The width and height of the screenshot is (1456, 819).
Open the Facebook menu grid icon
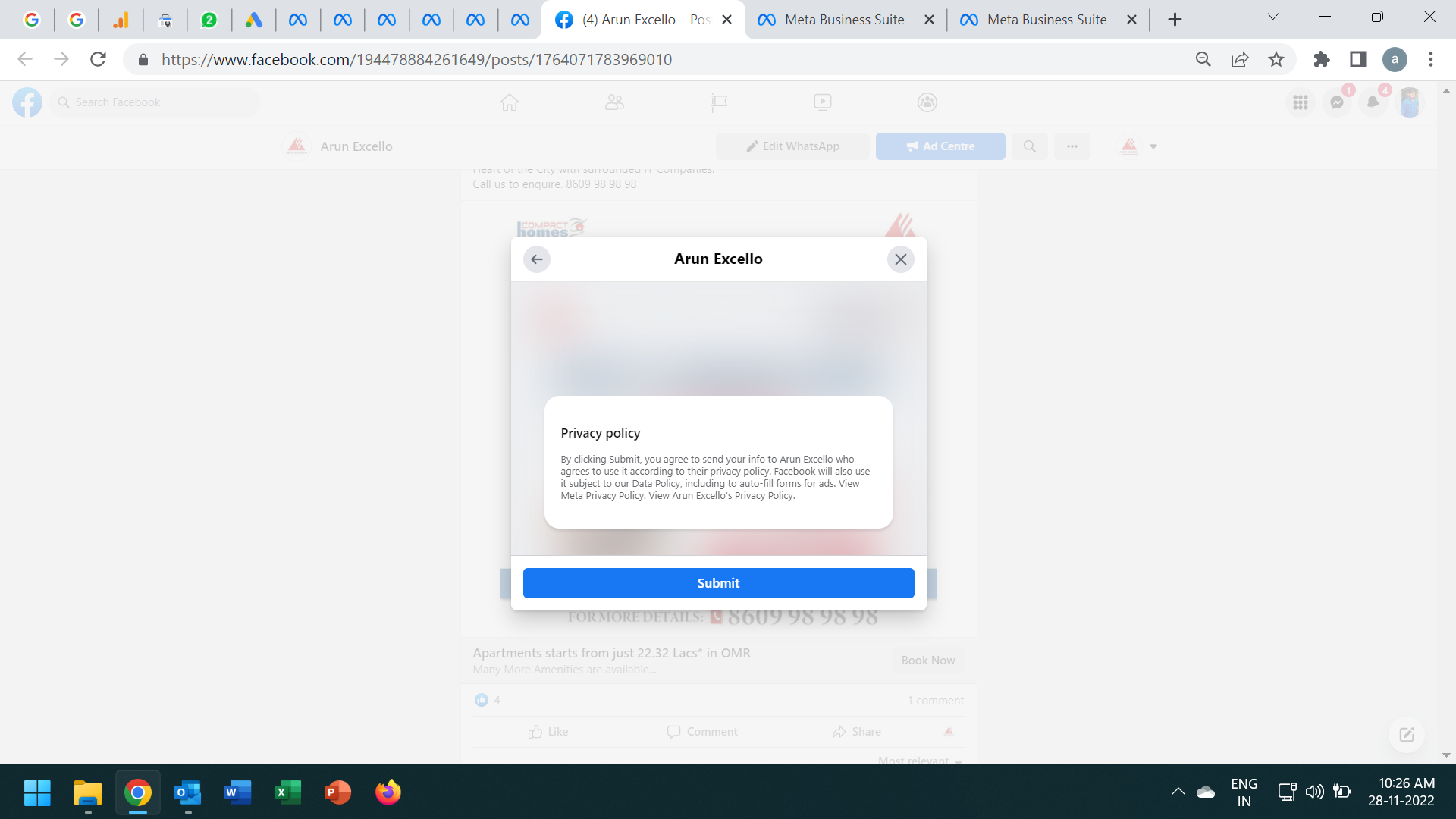click(1301, 102)
